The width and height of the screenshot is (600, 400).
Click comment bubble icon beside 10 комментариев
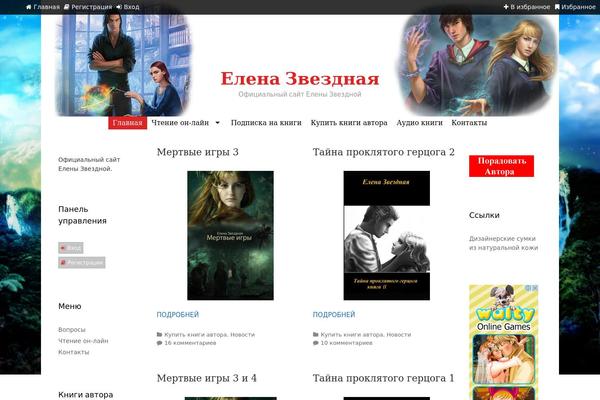[x=316, y=343]
